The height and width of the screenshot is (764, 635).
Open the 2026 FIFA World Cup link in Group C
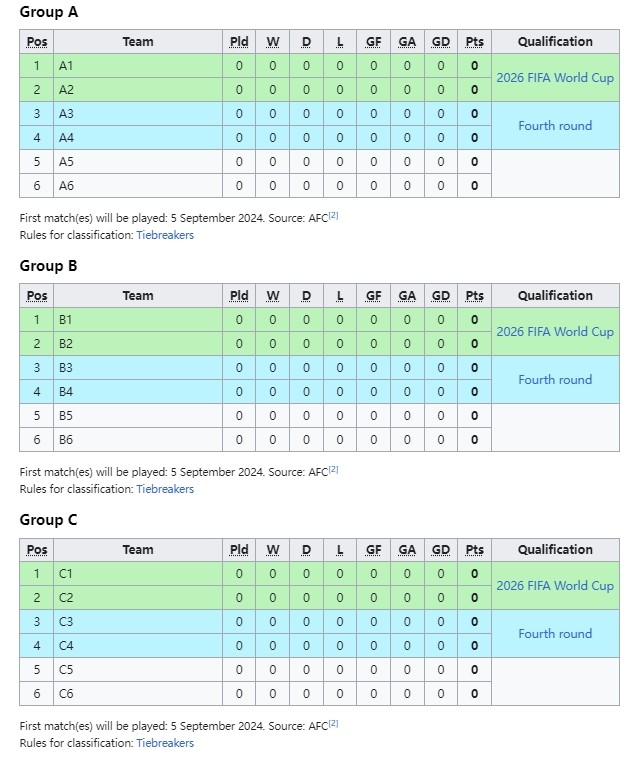click(x=555, y=586)
